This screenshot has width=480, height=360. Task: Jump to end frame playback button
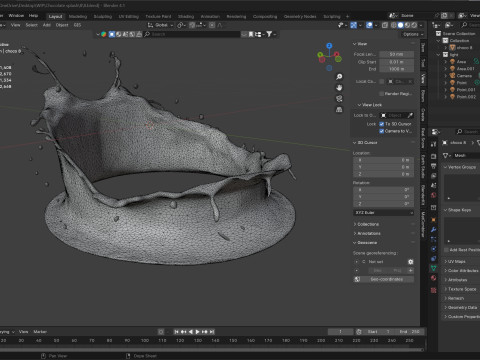point(212,332)
